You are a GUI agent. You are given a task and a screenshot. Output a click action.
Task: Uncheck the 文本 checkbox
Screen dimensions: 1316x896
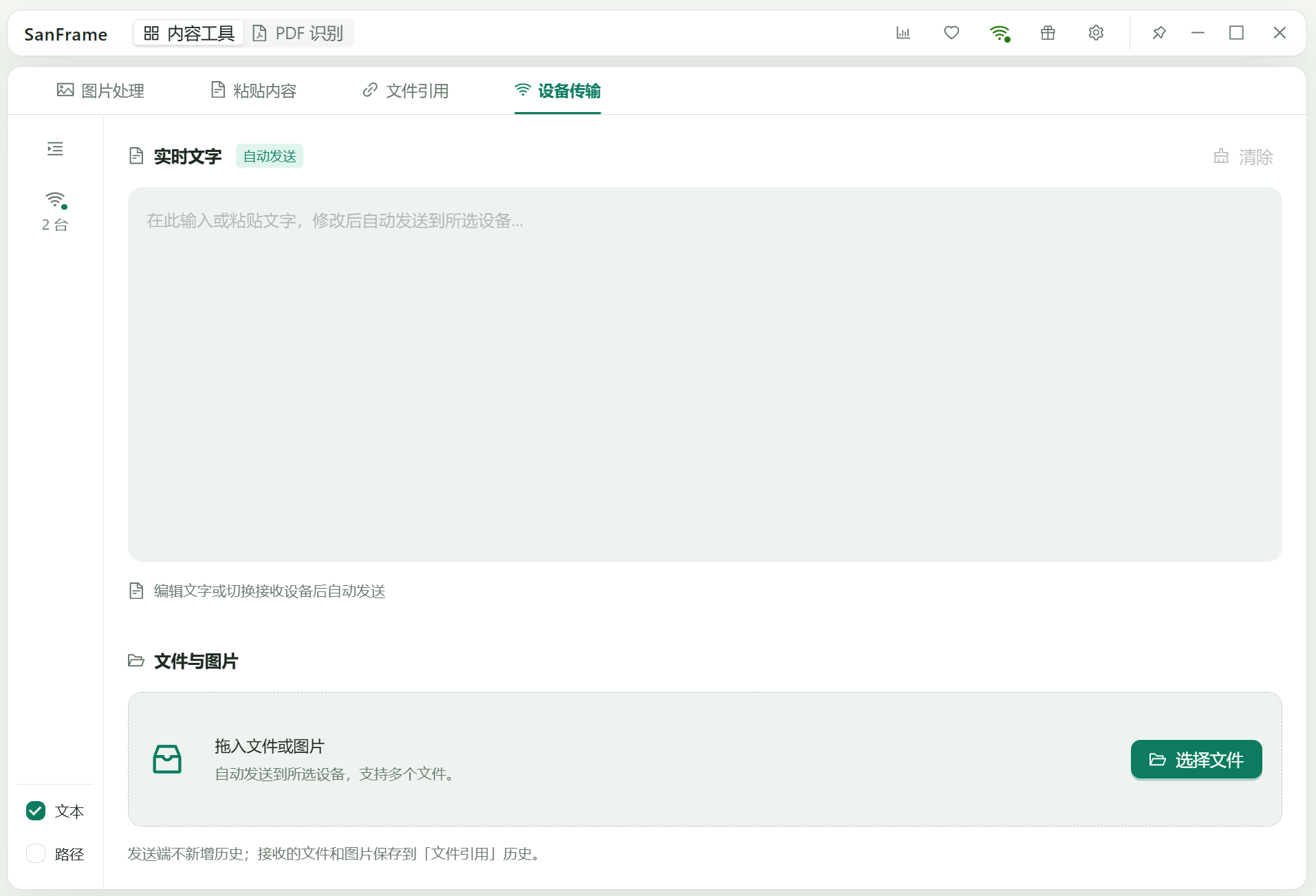(36, 811)
